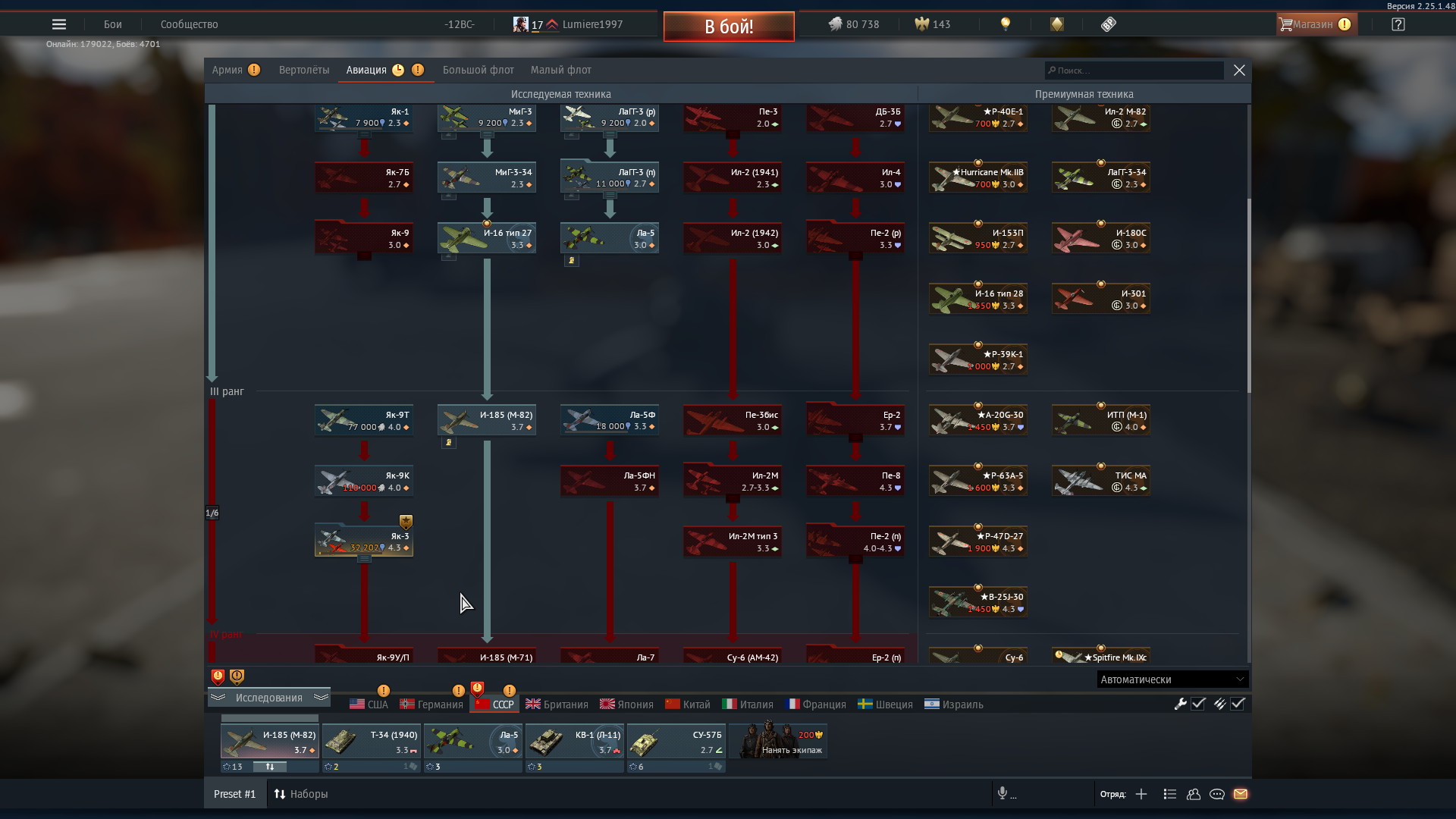Viewport: 1456px width, 819px height.
Task: Collapse the Исследования panel toggle
Action: point(269,698)
